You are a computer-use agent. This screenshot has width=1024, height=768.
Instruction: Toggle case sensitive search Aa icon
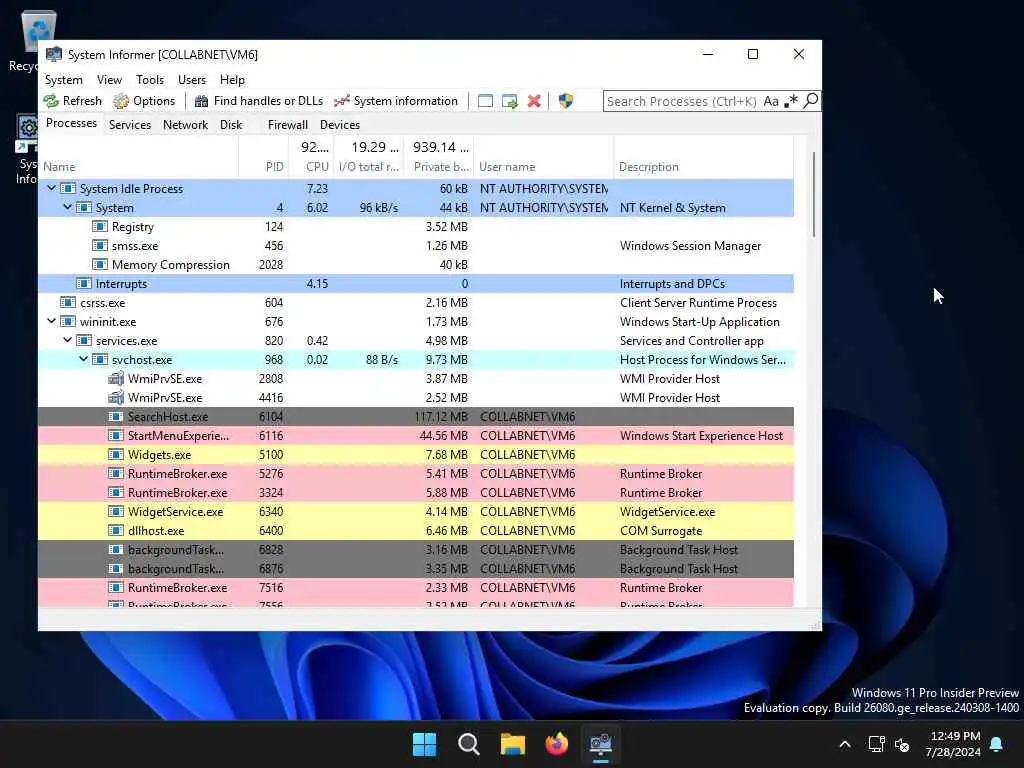[x=771, y=101]
